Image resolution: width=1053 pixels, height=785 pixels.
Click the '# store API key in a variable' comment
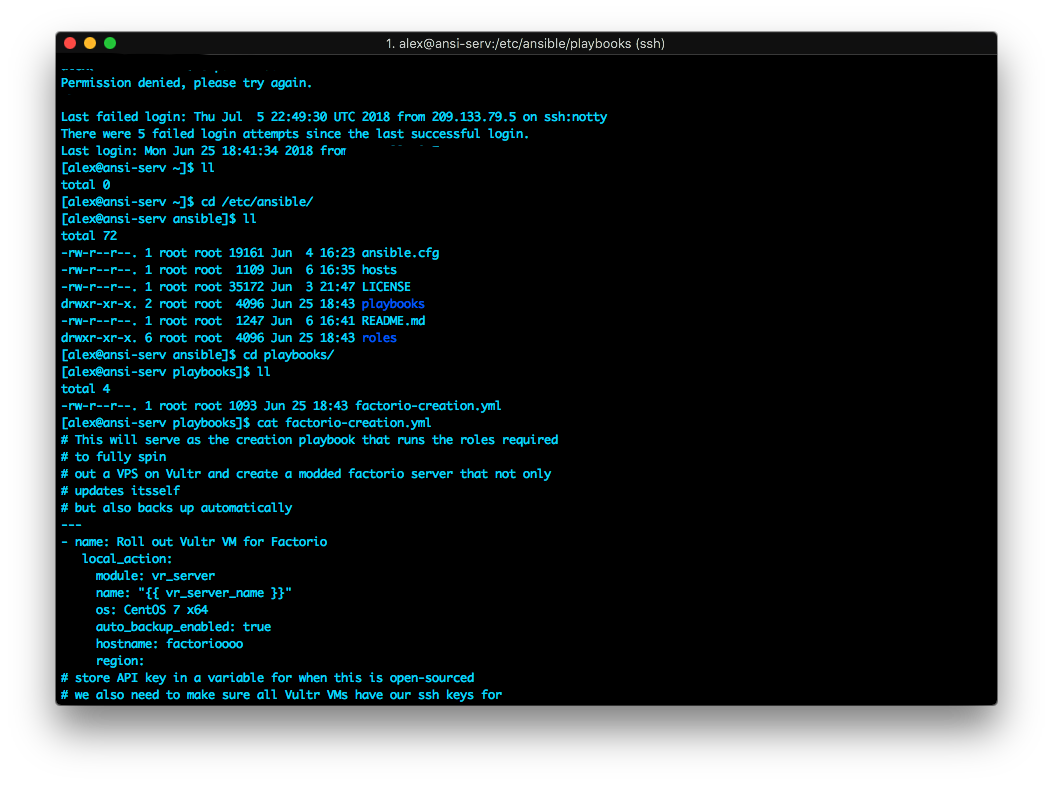click(267, 678)
